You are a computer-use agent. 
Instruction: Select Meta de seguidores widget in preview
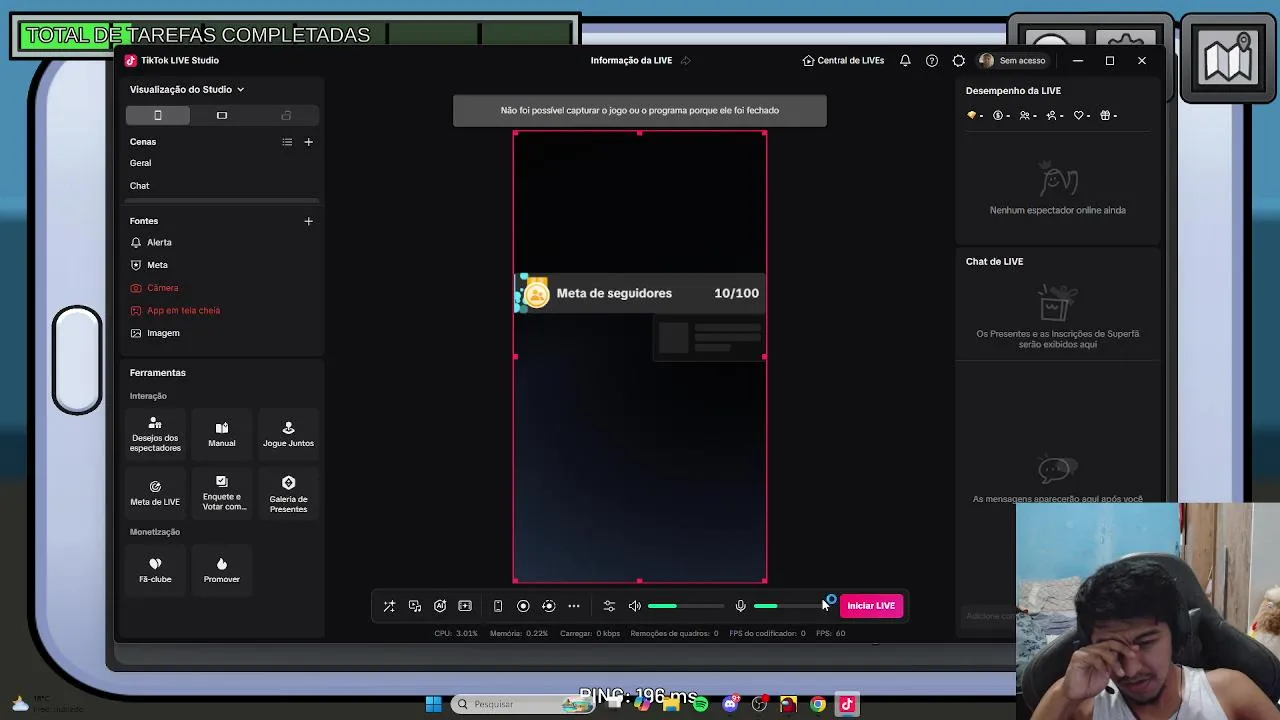coord(640,293)
